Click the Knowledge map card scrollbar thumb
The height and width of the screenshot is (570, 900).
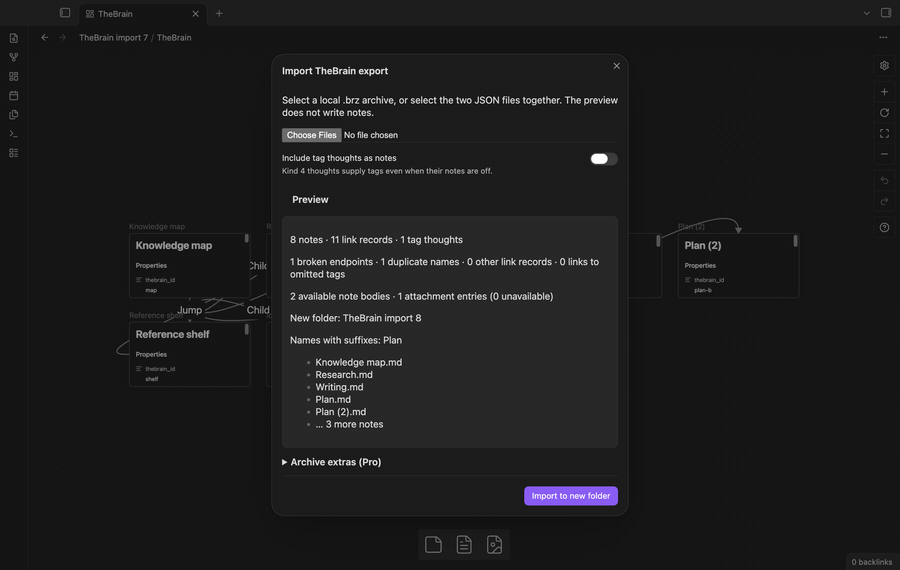[247, 238]
